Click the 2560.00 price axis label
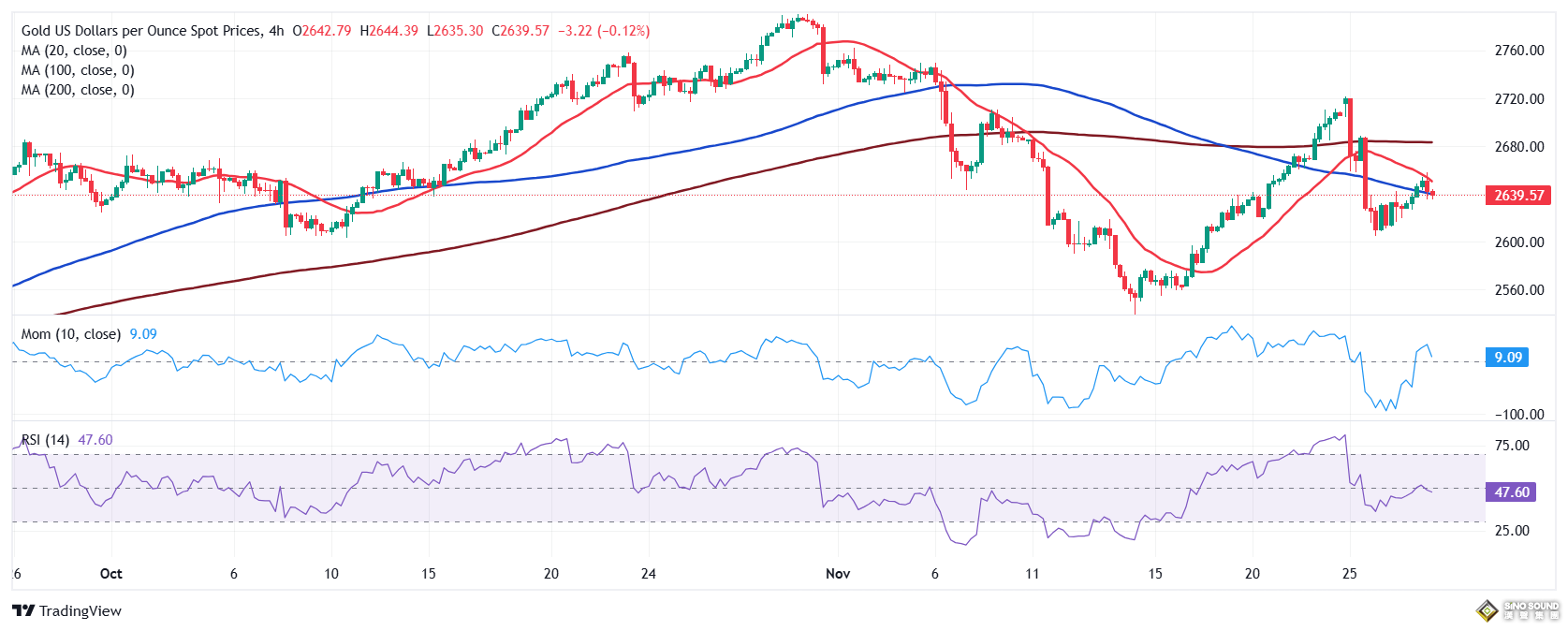The height and width of the screenshot is (631, 1568). point(1518,290)
